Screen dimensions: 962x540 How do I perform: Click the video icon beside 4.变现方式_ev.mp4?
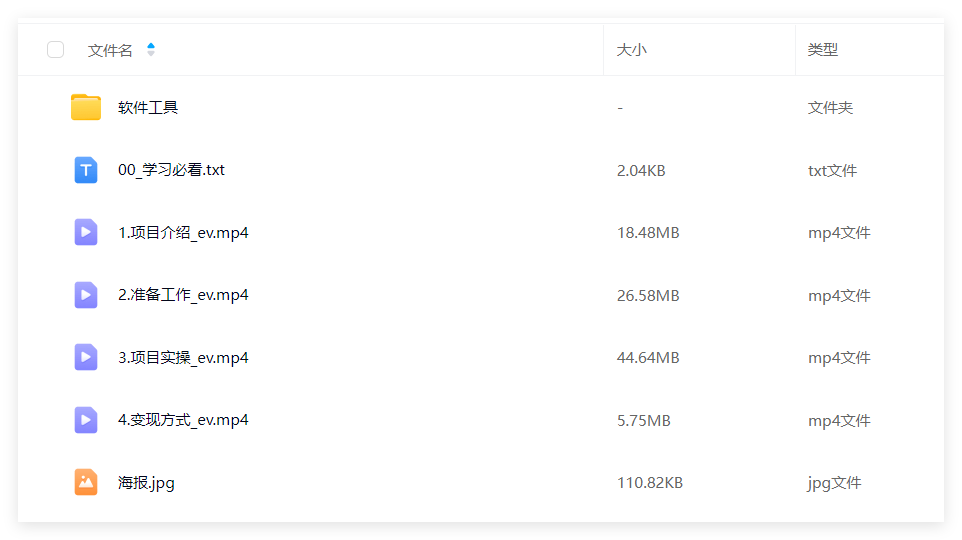tap(86, 420)
